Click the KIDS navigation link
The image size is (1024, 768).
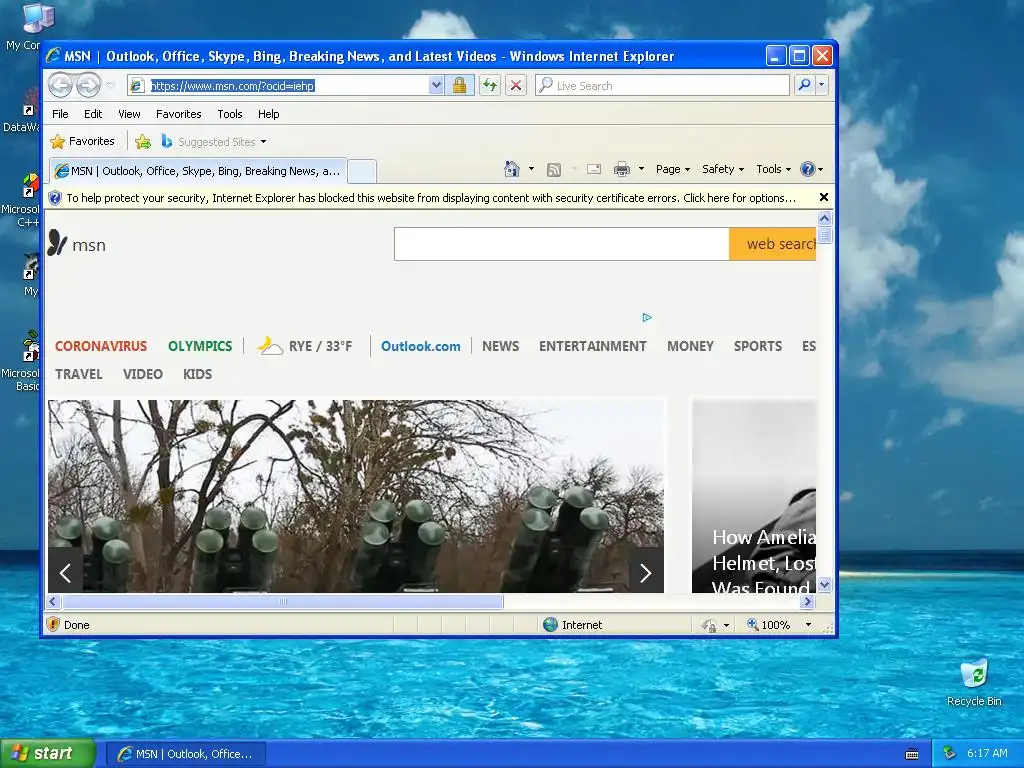pos(197,374)
